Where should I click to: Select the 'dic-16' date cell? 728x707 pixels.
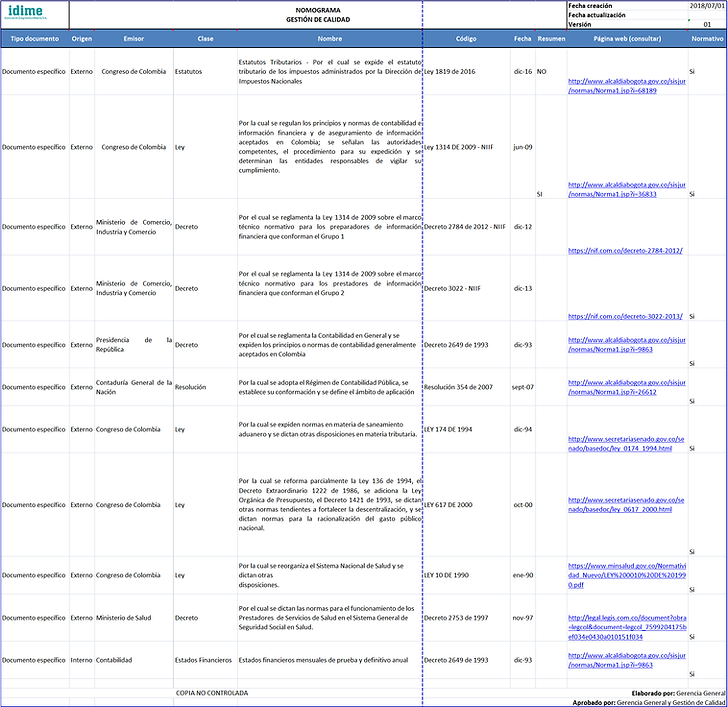click(523, 71)
